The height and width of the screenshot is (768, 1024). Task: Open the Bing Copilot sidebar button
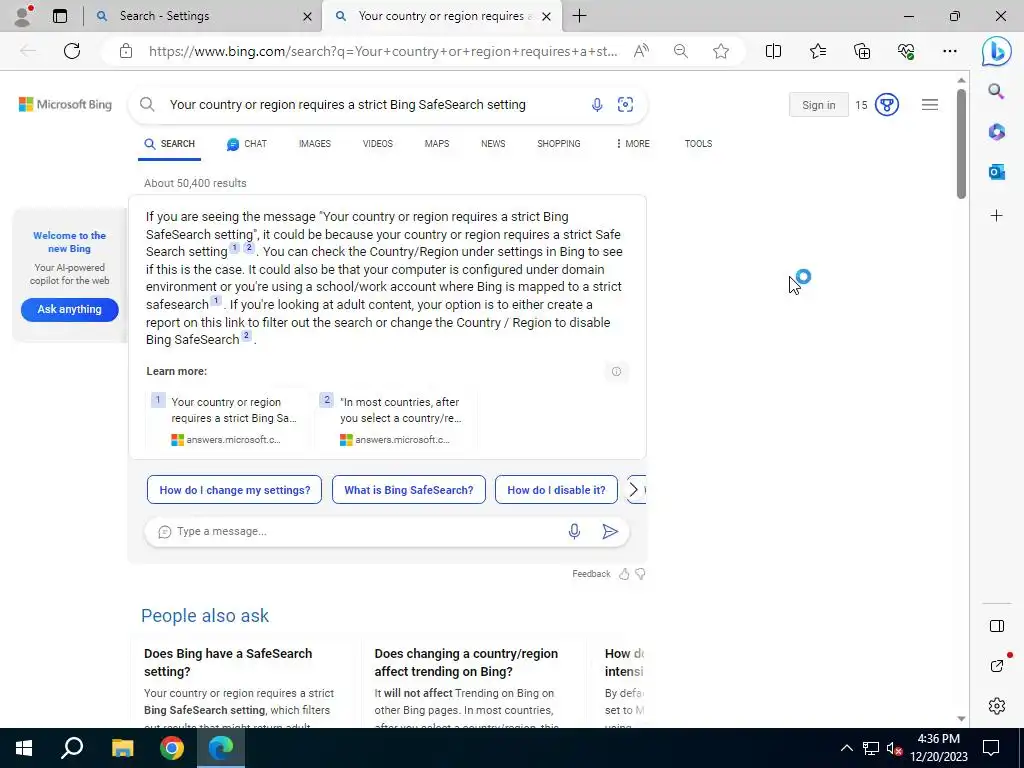click(x=996, y=52)
